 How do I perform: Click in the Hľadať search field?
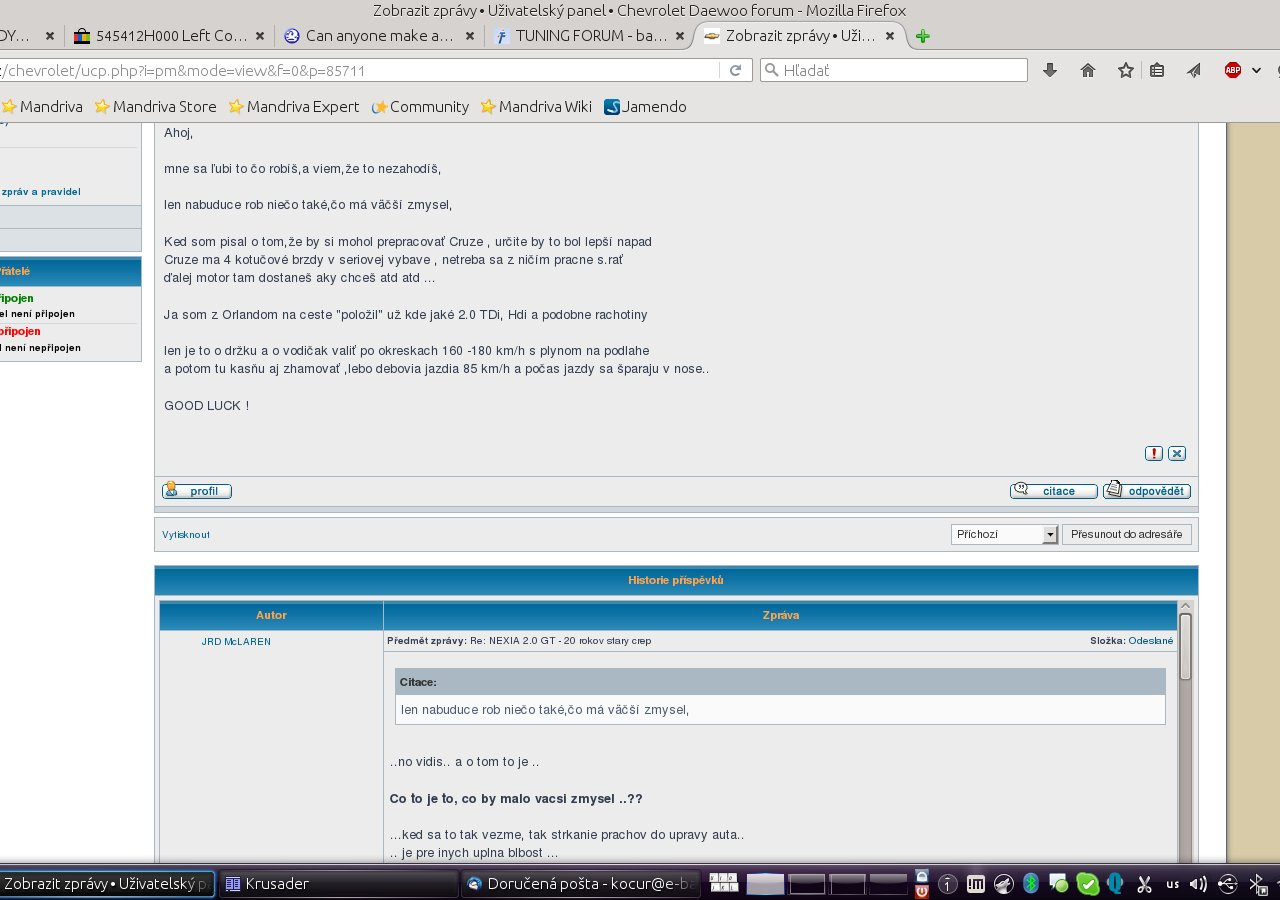900,70
